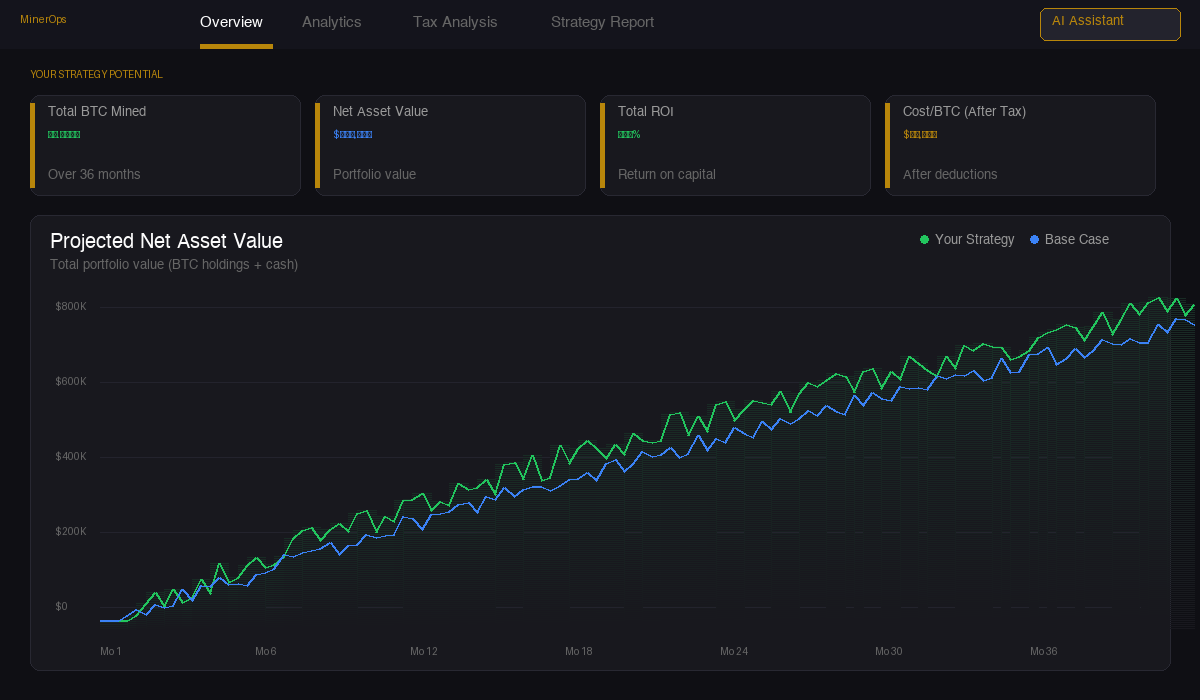1200x700 pixels.
Task: Click the Mo 12 axis label
Action: pyautogui.click(x=424, y=651)
